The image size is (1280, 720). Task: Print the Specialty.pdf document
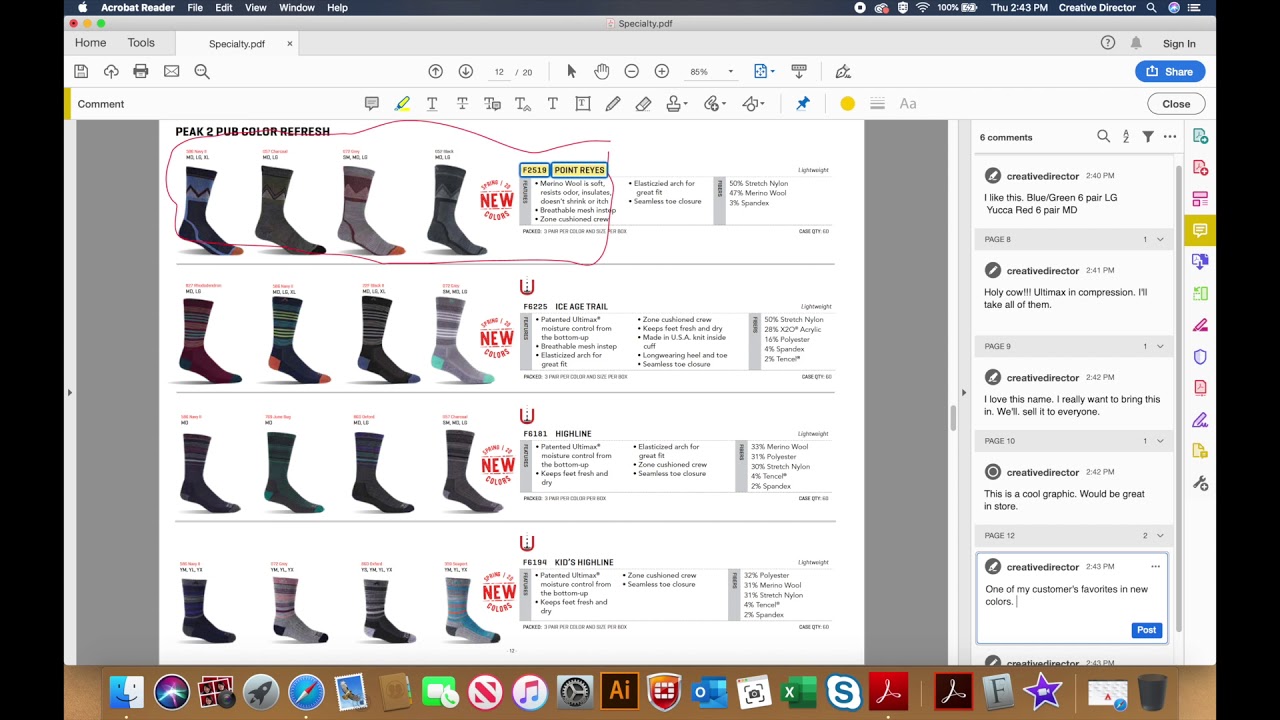[141, 71]
